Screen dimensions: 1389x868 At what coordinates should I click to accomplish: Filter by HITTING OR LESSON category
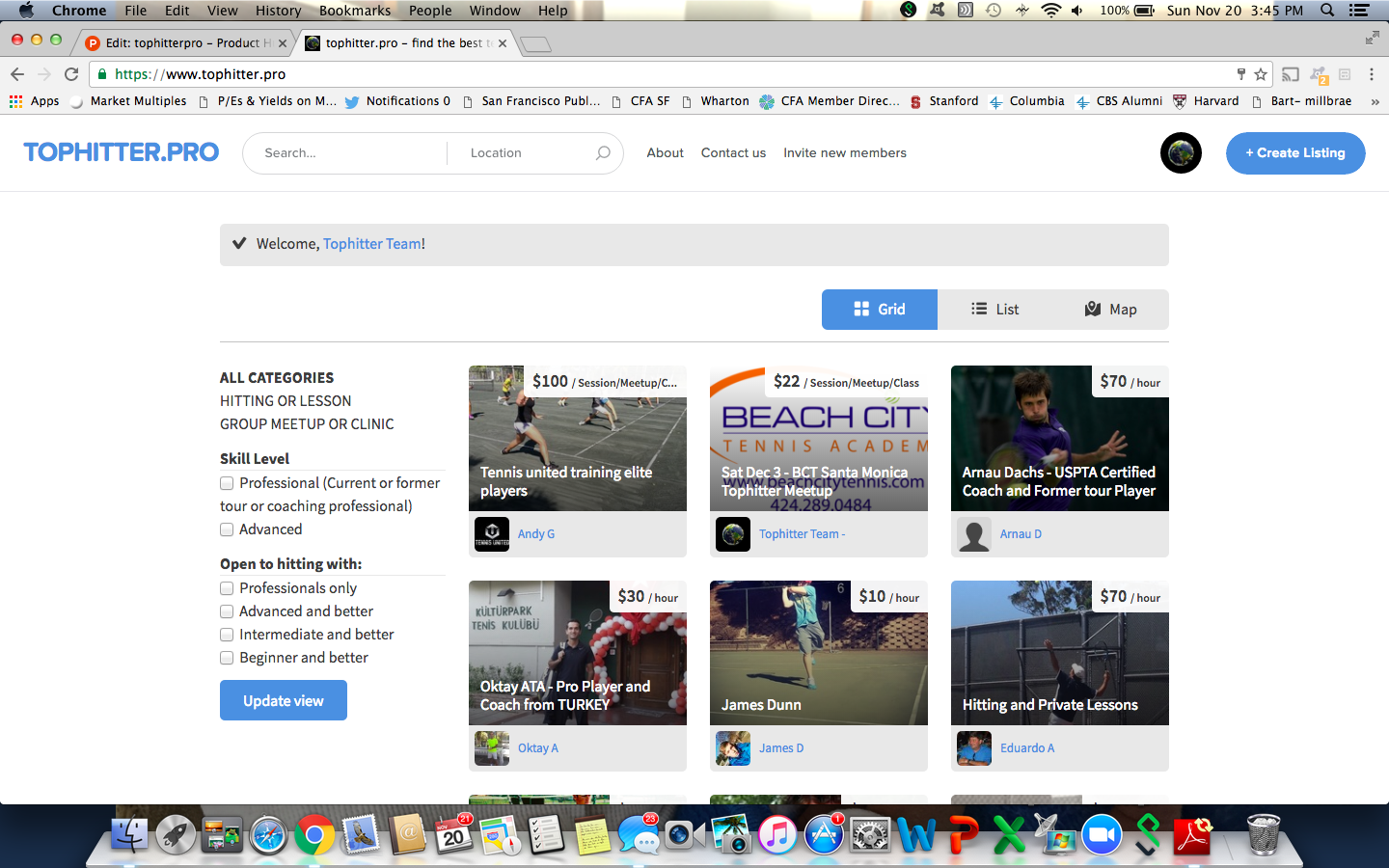(x=286, y=401)
